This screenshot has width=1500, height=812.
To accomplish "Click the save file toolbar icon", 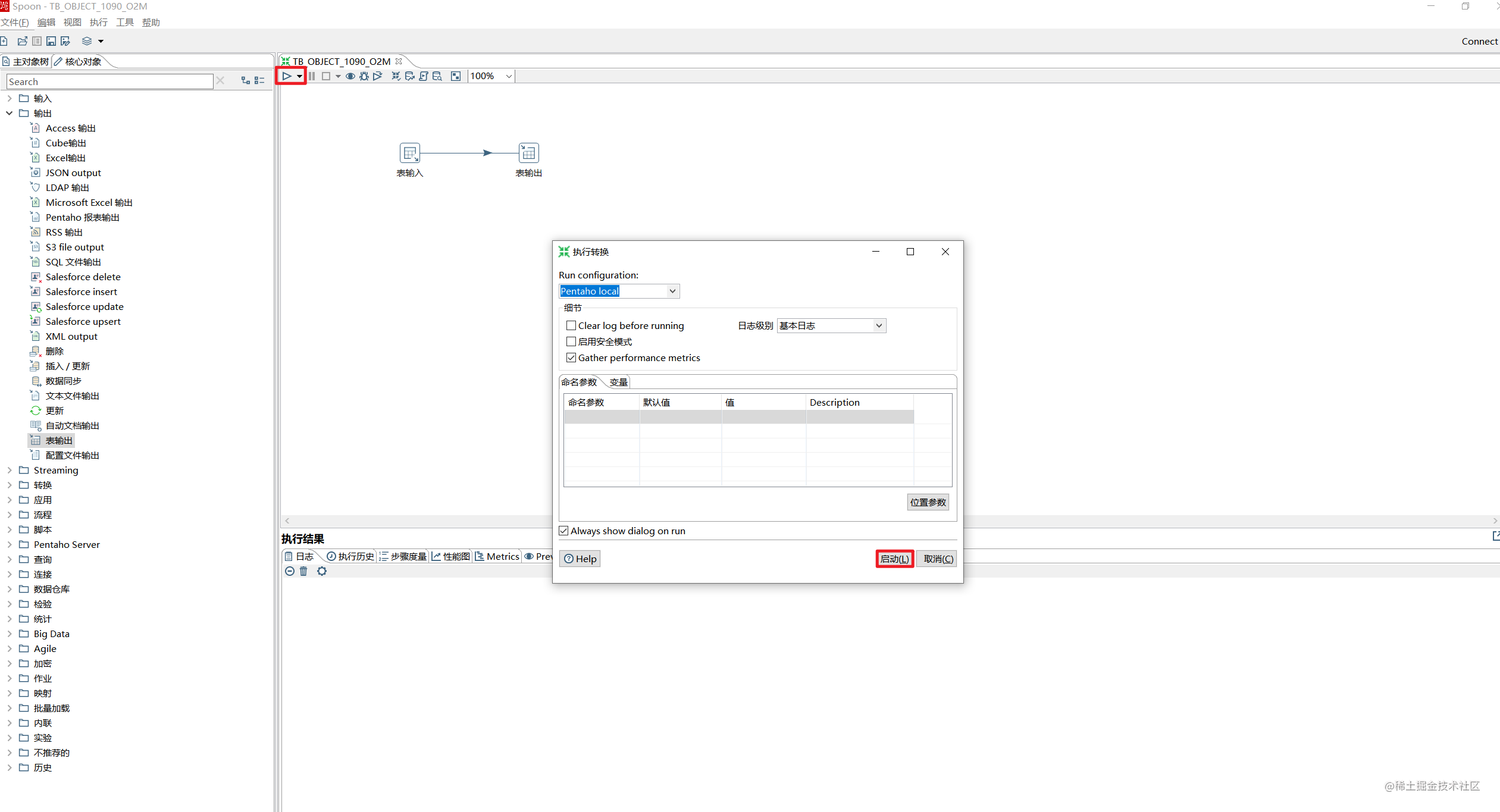I will click(51, 41).
